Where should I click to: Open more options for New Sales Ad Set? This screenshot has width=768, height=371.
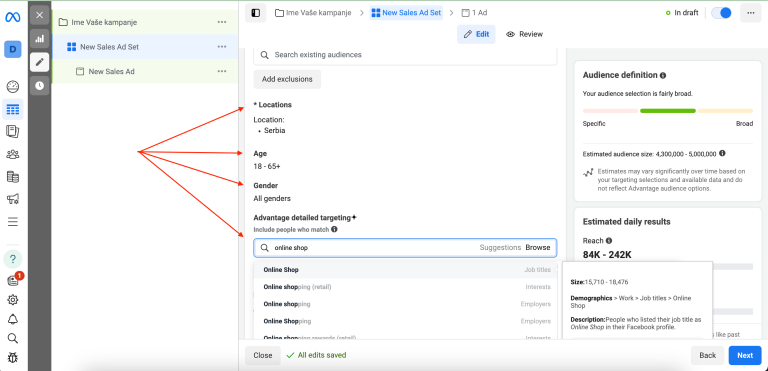click(x=222, y=47)
